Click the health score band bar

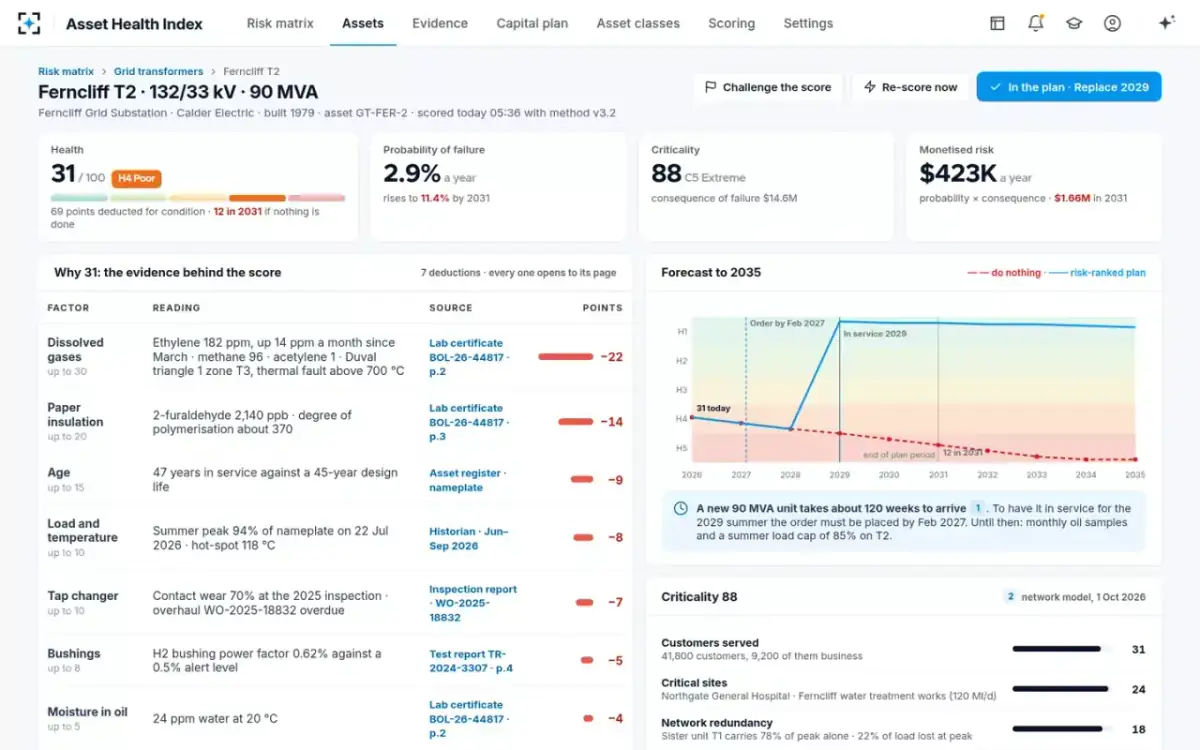click(x=198, y=198)
